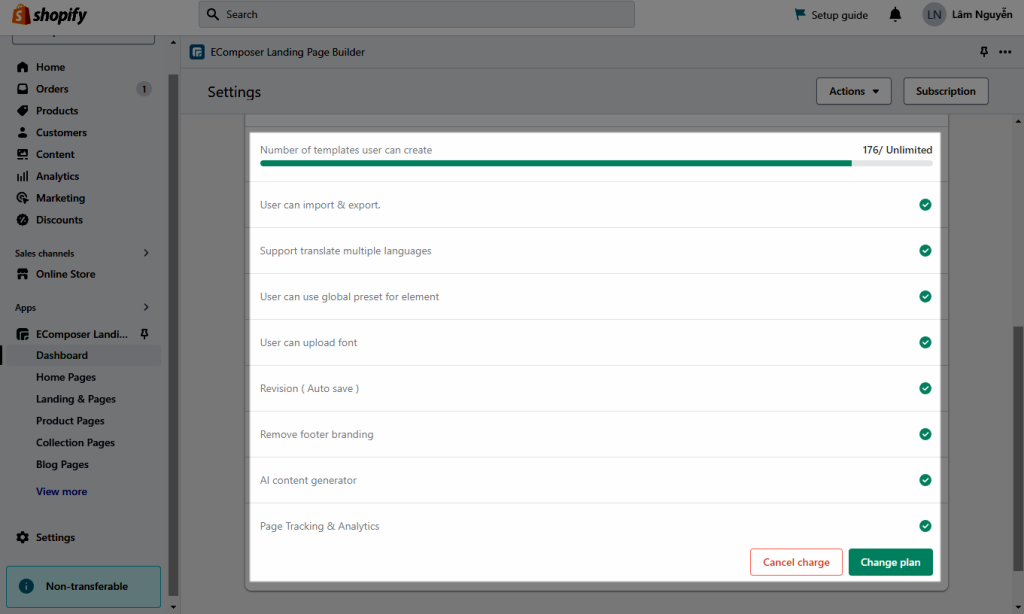Click the View more link

[x=61, y=491]
